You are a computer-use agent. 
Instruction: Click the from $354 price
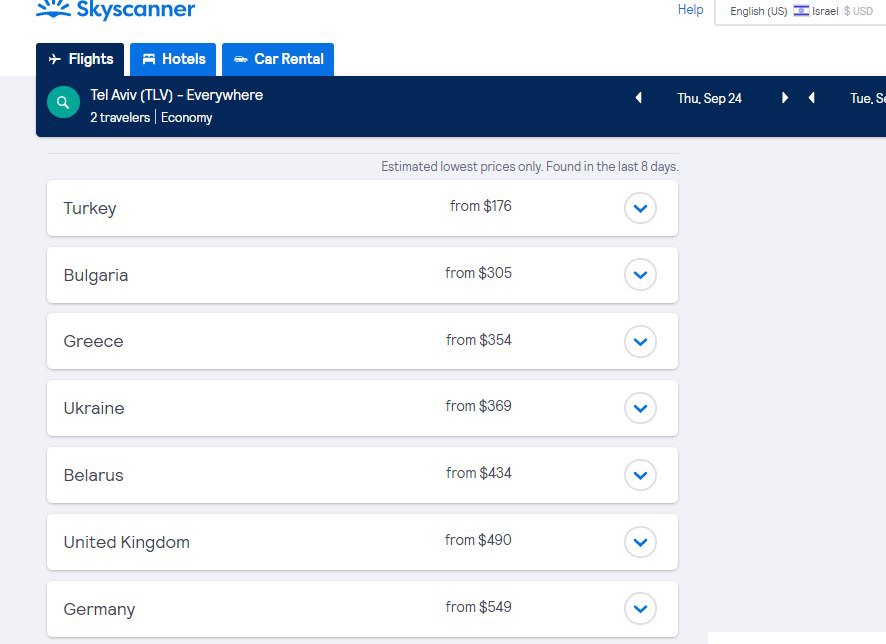pyautogui.click(x=479, y=340)
